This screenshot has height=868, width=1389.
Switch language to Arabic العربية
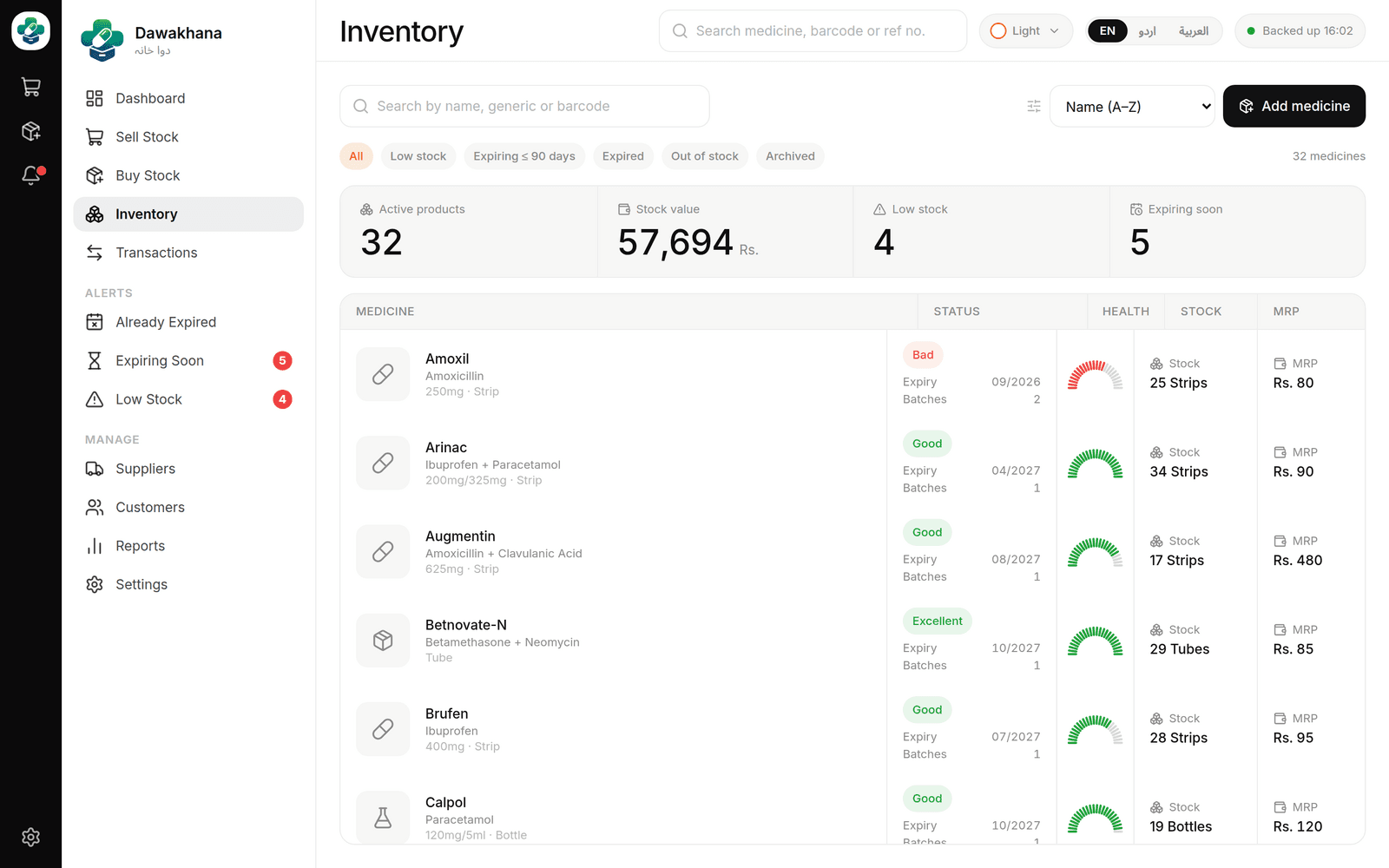[1194, 31]
